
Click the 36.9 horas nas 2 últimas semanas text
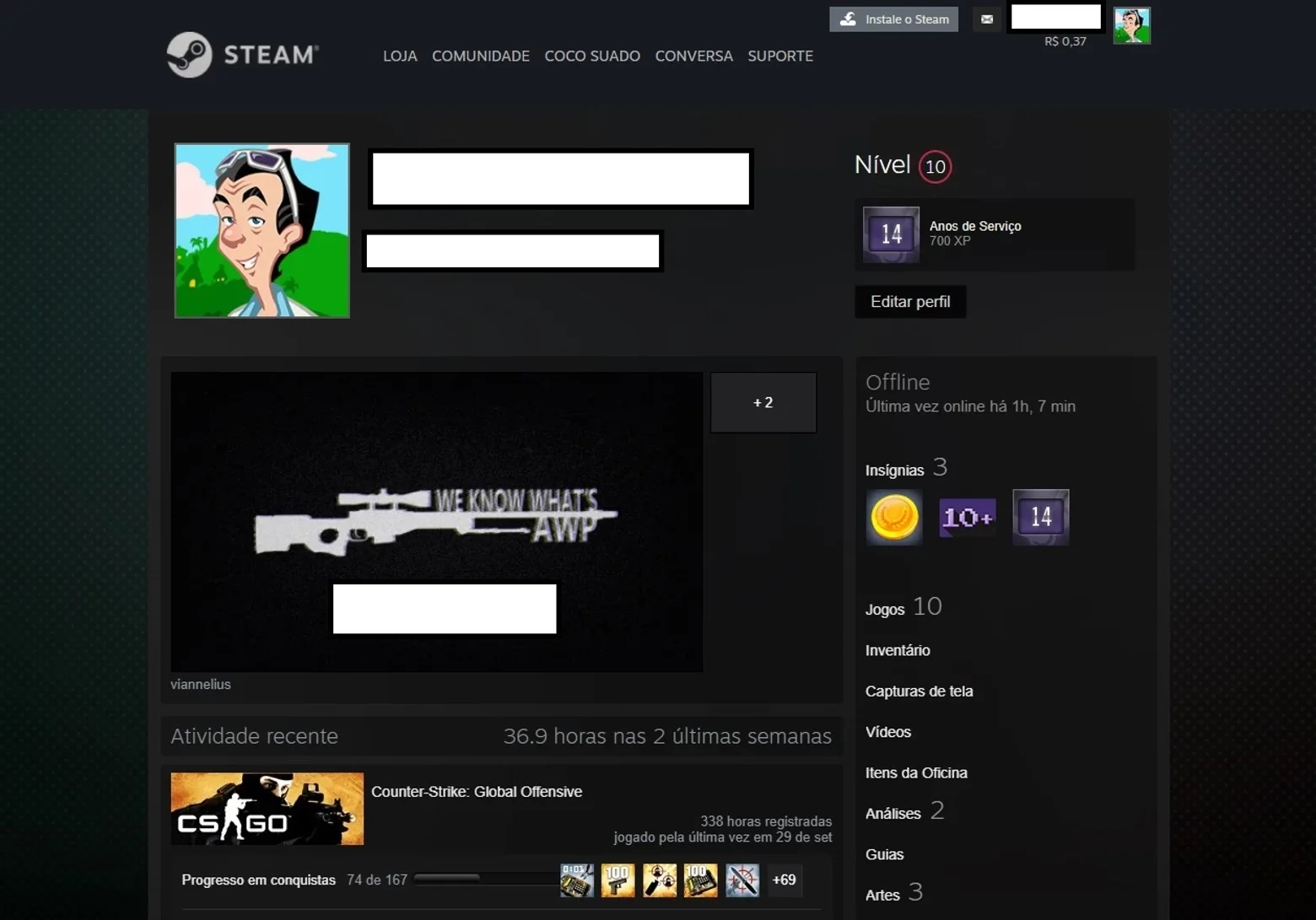pyautogui.click(x=667, y=736)
